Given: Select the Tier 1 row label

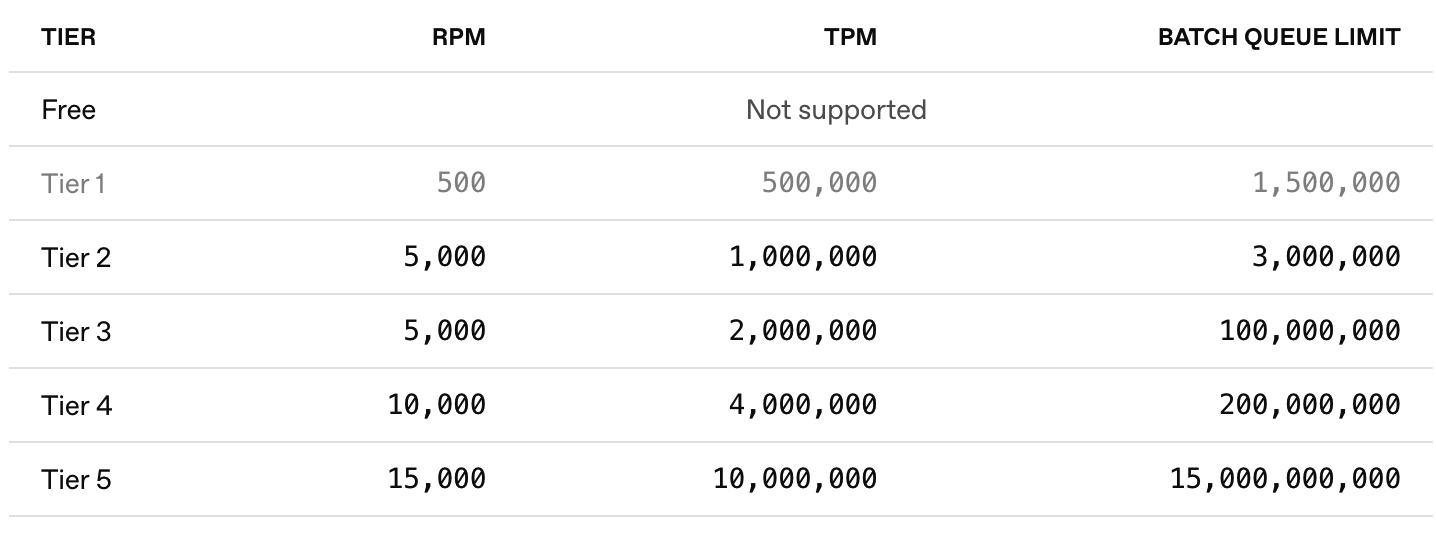Looking at the screenshot, I should pos(73,183).
